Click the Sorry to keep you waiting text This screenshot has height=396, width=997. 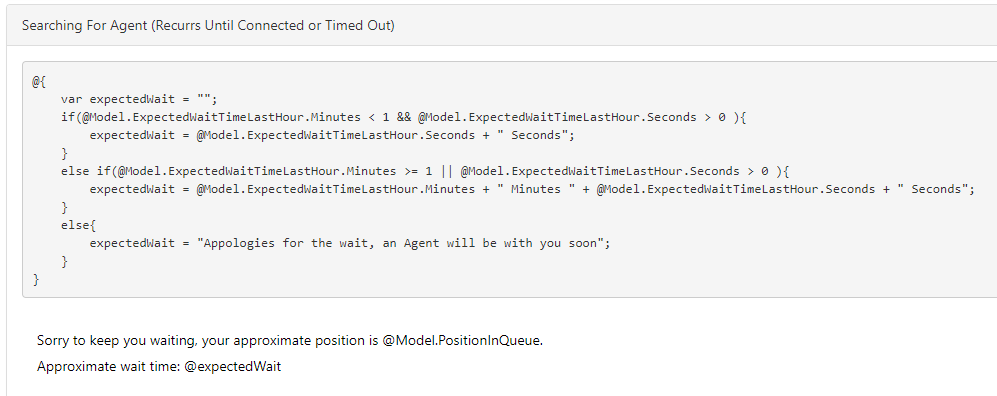point(116,341)
